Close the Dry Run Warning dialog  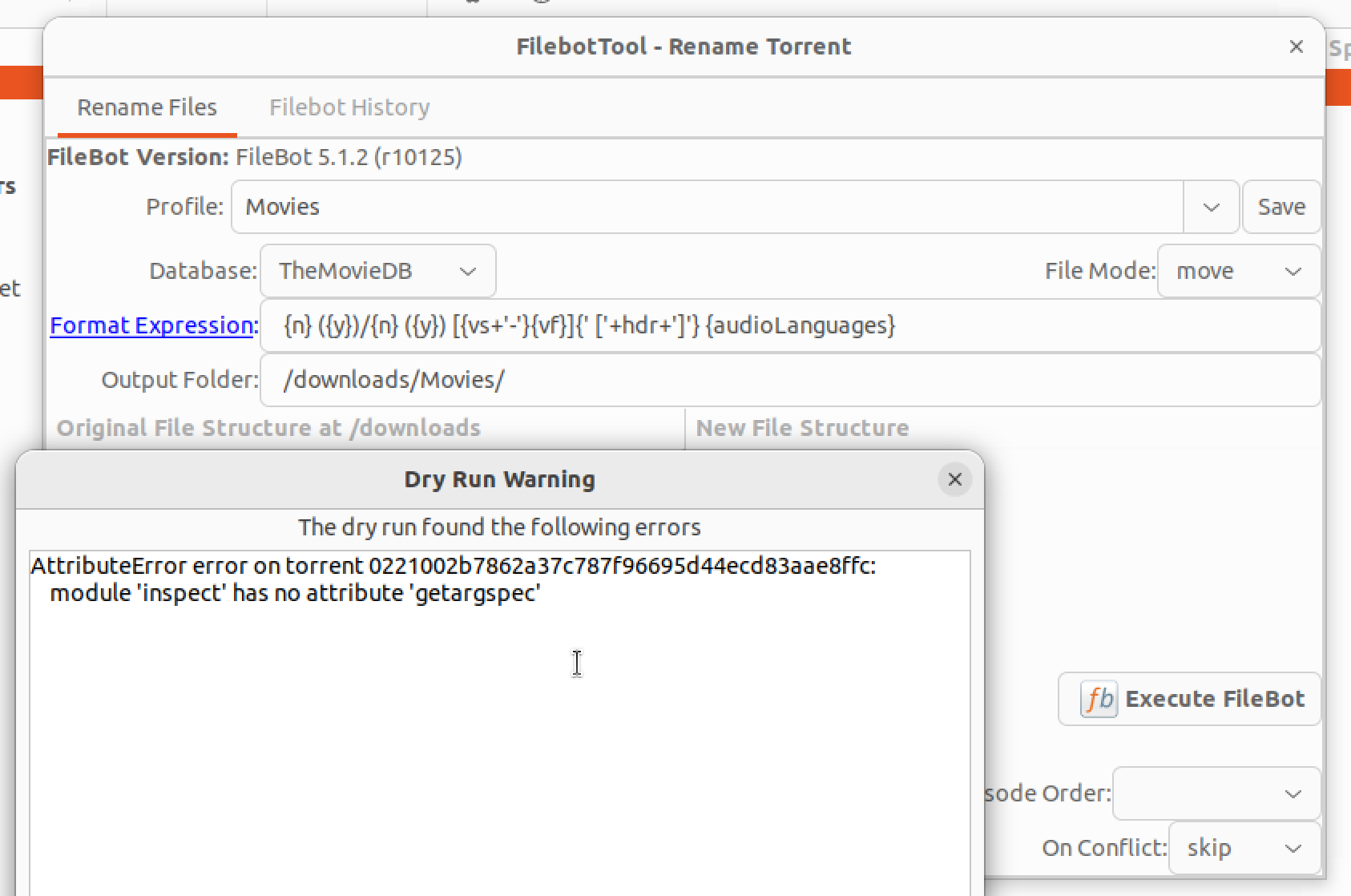954,479
